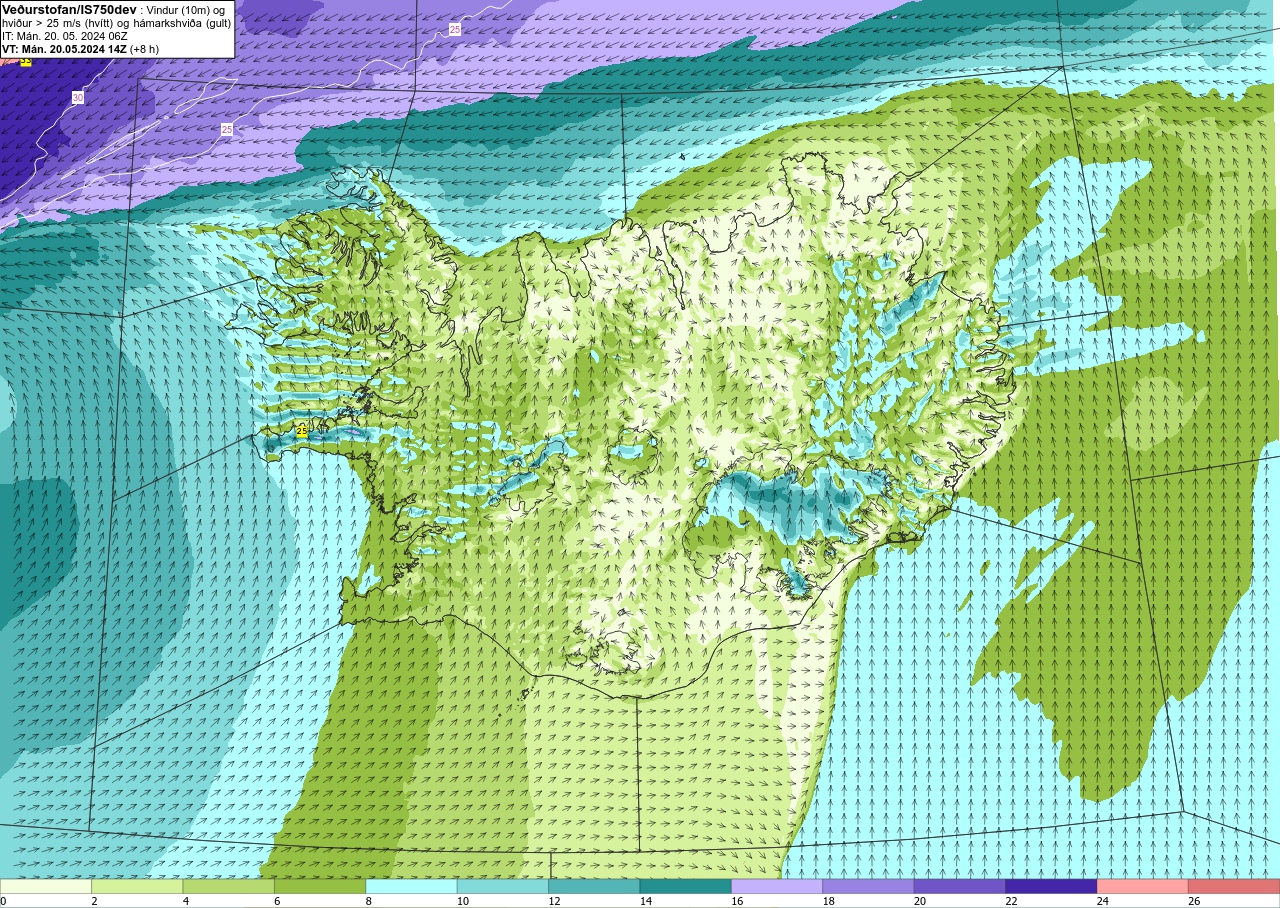This screenshot has height=908, width=1280.
Task: Click the 12–14 m/s teal legend swatch
Action: coord(594,886)
